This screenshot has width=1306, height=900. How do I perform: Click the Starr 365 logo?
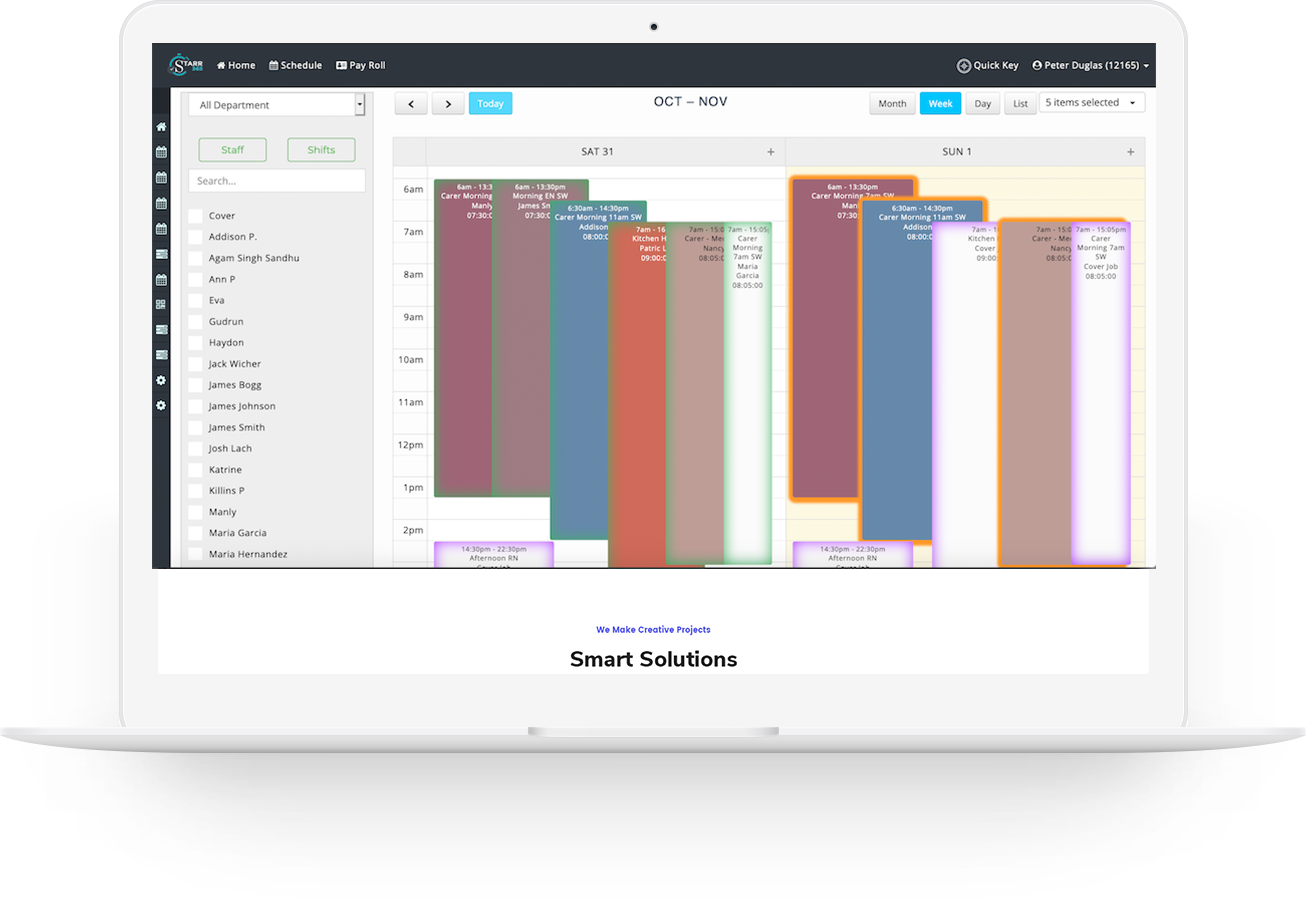[x=178, y=65]
